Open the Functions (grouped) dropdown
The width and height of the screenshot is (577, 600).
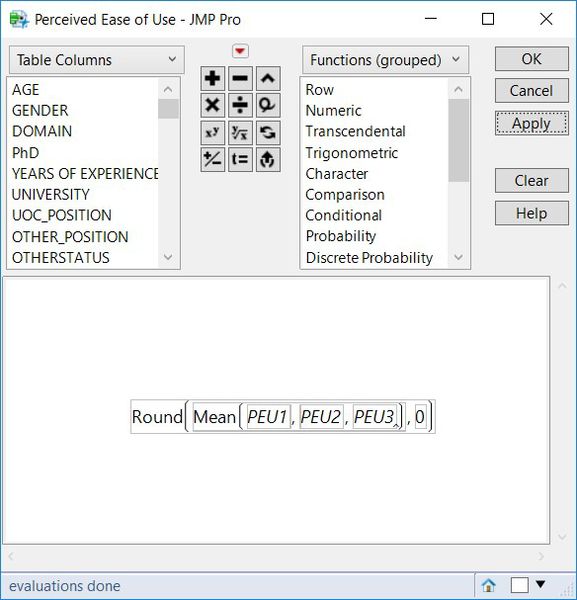[385, 60]
